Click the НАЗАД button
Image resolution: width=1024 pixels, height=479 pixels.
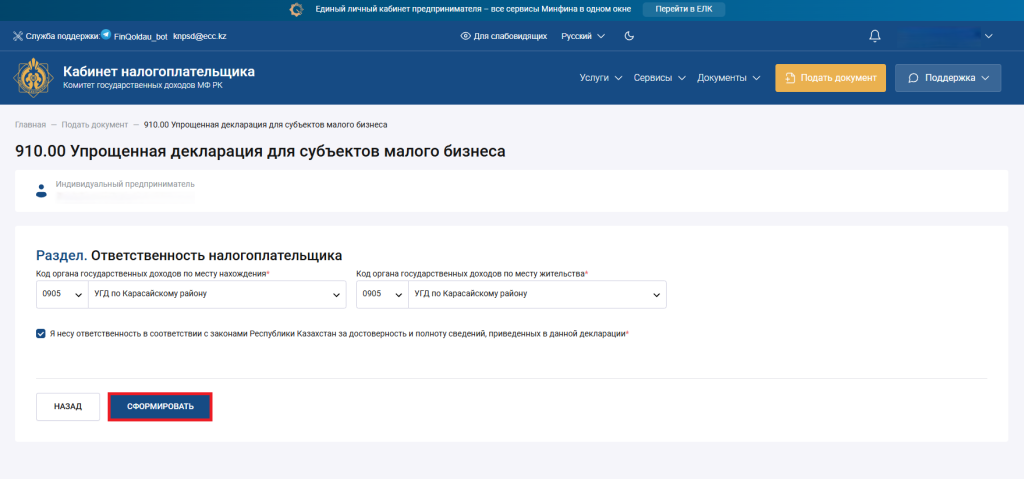pyautogui.click(x=68, y=407)
